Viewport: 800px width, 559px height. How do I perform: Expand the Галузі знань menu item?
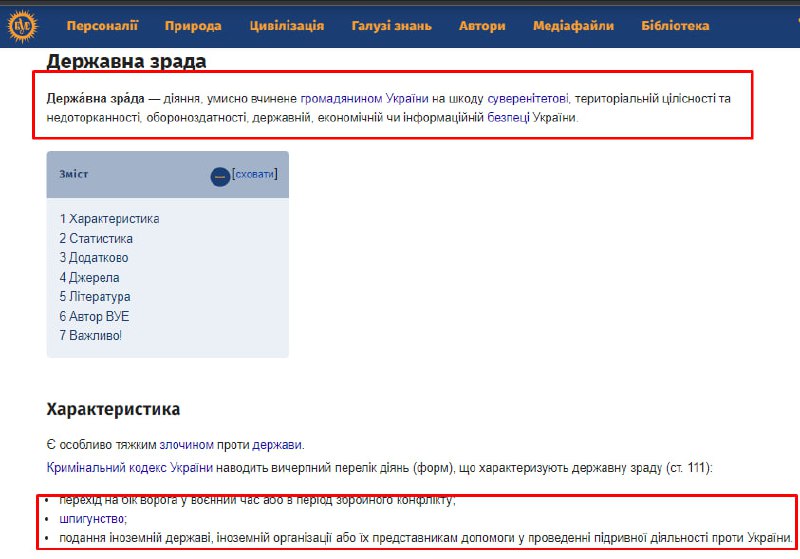(x=391, y=26)
